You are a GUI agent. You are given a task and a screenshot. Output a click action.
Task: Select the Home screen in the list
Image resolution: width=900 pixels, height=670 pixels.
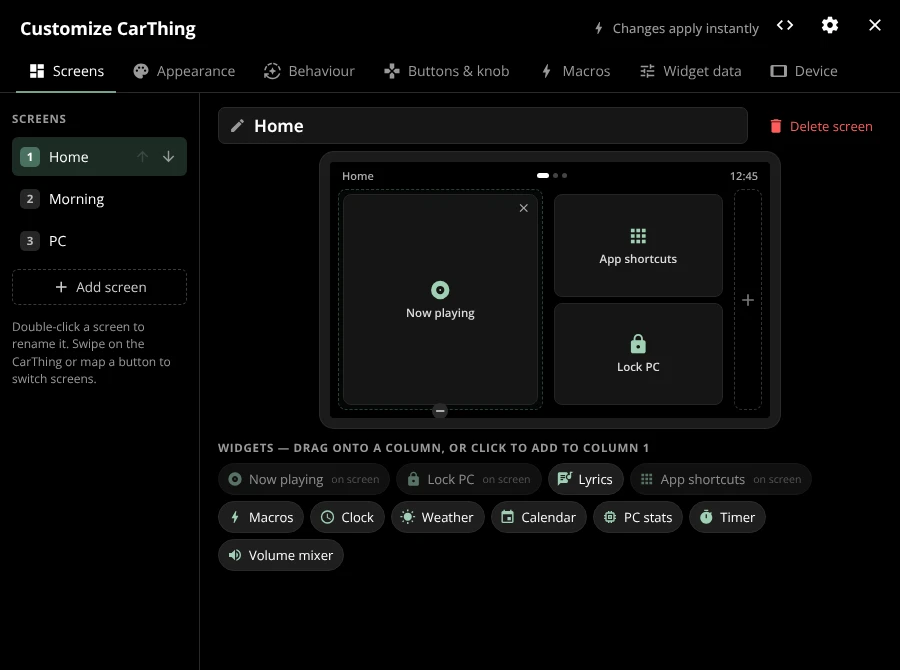99,157
